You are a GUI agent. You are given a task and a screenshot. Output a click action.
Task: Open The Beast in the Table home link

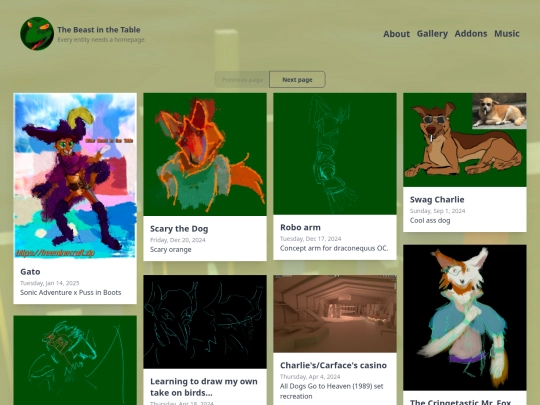[x=99, y=30]
